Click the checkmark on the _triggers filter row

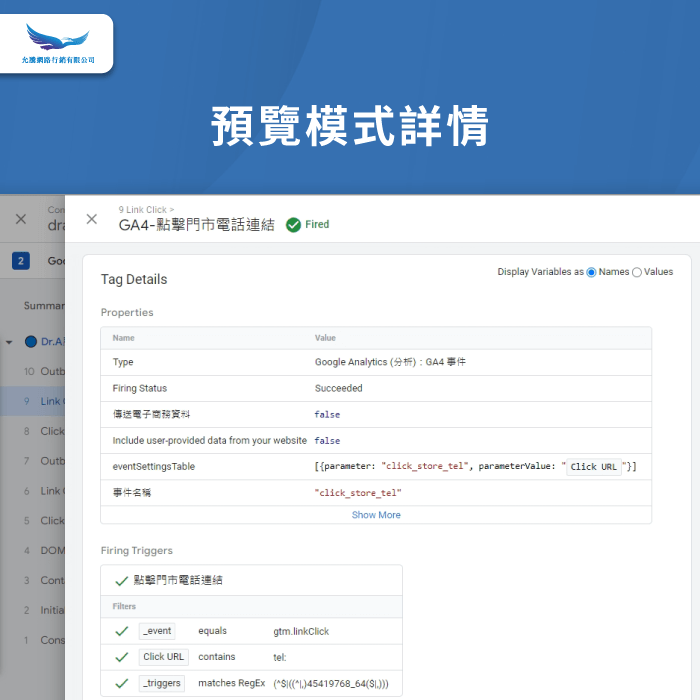coord(121,683)
